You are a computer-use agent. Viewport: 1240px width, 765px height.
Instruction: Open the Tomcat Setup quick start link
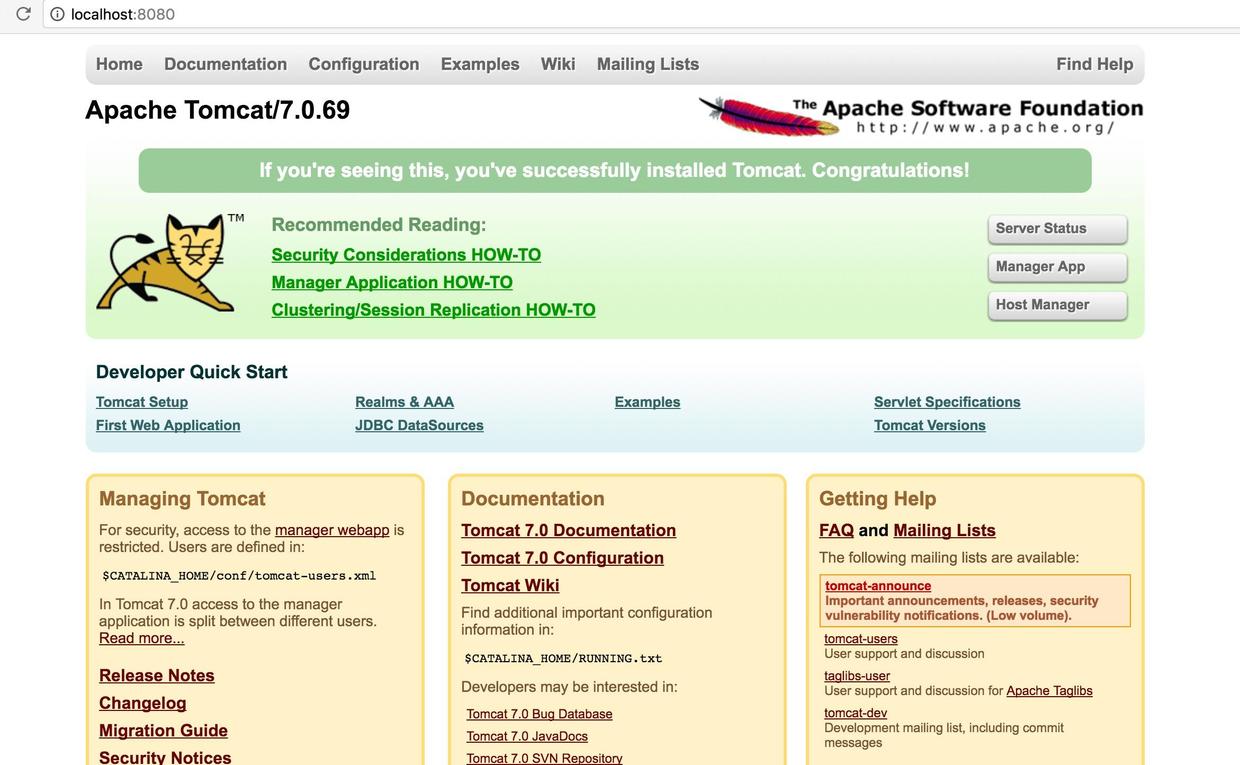click(x=142, y=402)
